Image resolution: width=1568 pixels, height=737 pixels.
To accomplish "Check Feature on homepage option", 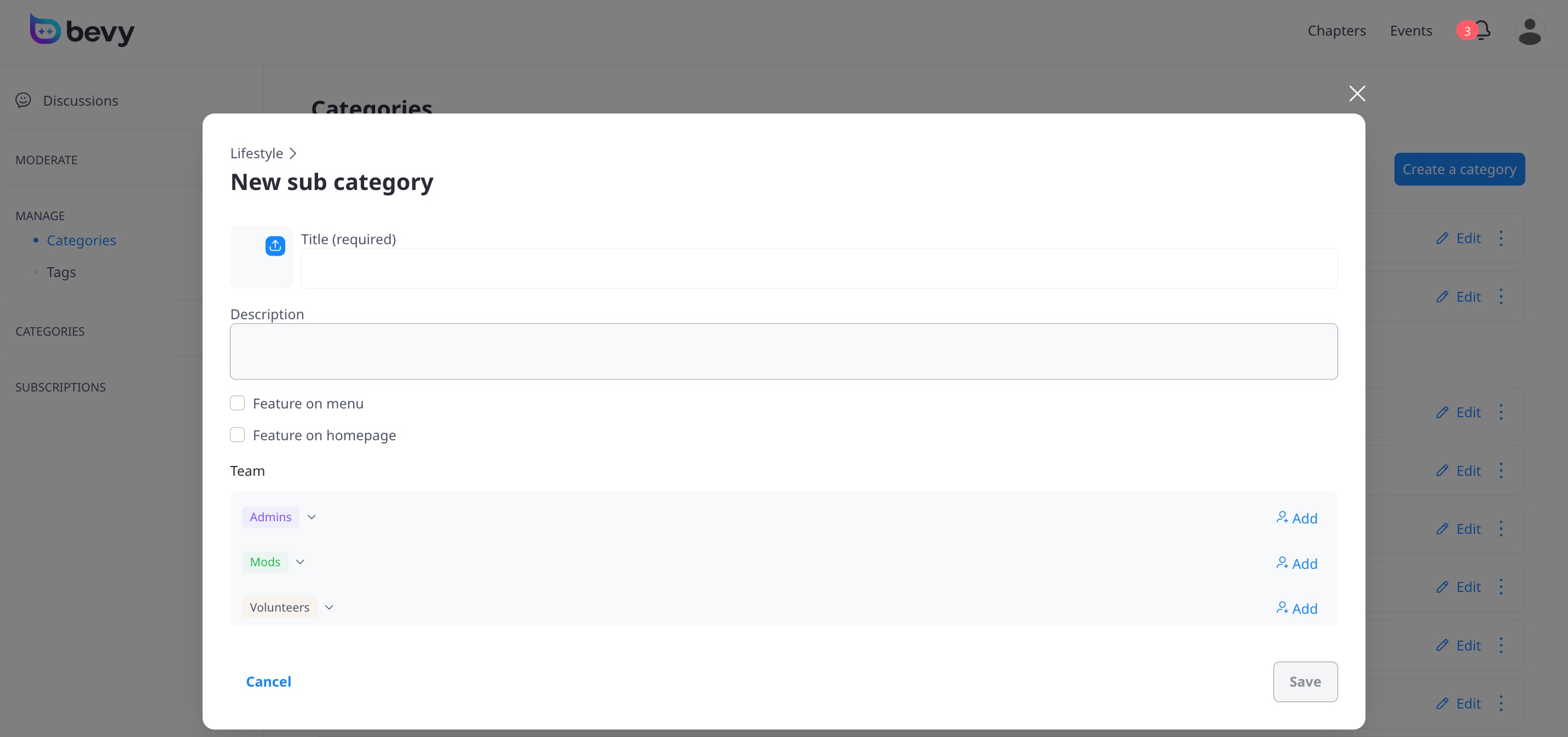I will [238, 435].
